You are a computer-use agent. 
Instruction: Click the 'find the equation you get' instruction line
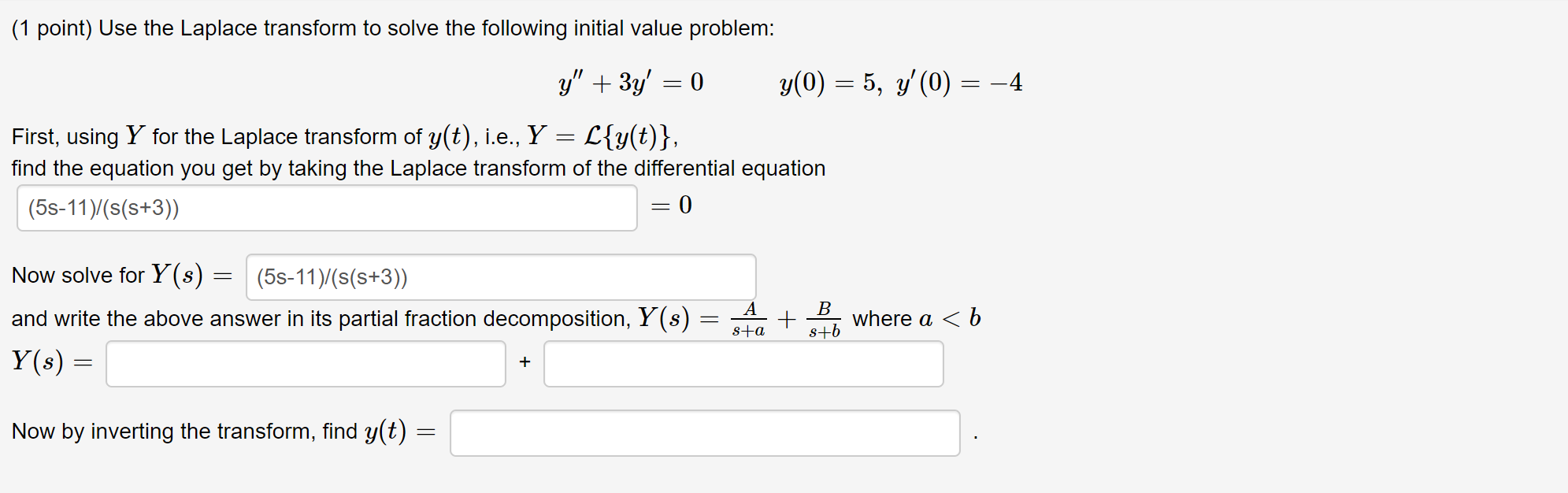click(x=418, y=169)
